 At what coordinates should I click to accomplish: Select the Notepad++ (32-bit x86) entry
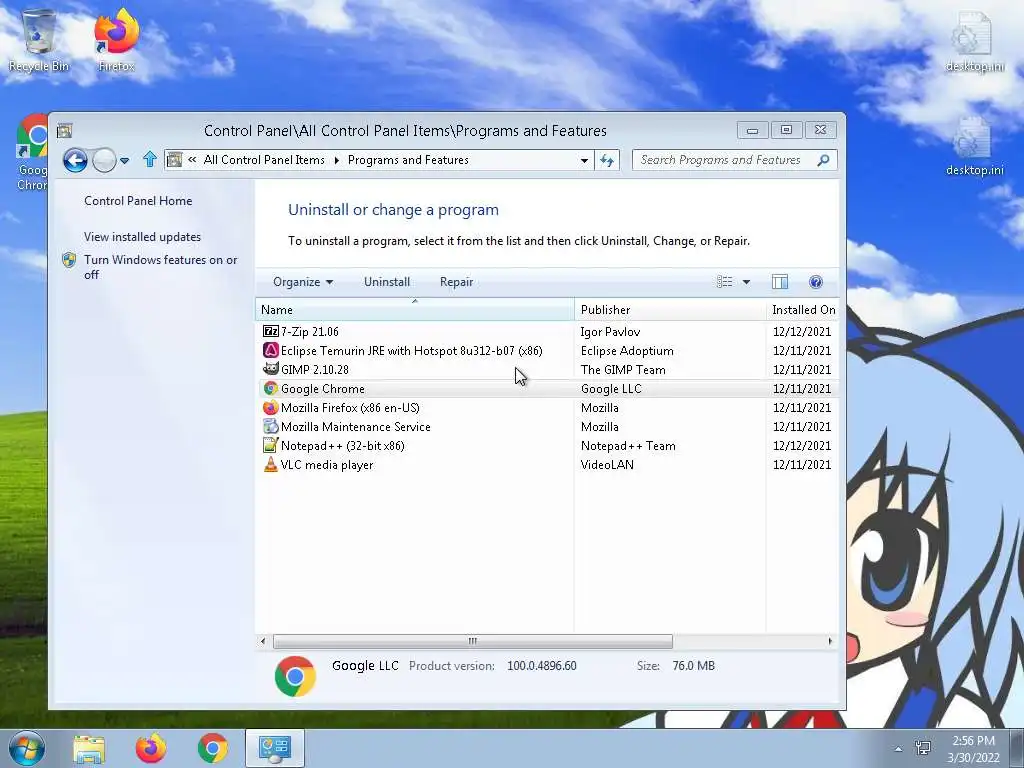click(x=343, y=446)
